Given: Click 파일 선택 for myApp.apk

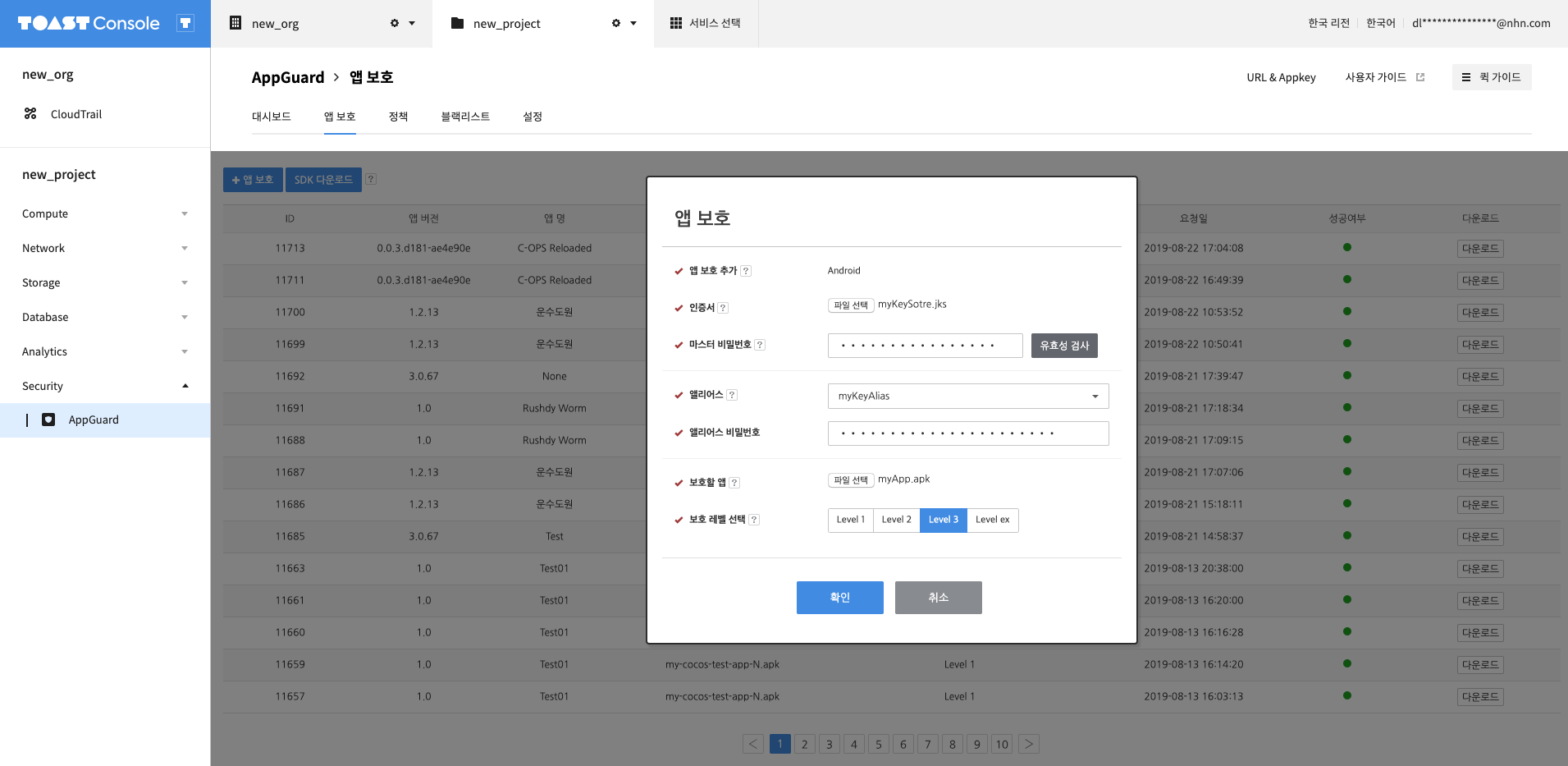Looking at the screenshot, I should (x=851, y=479).
